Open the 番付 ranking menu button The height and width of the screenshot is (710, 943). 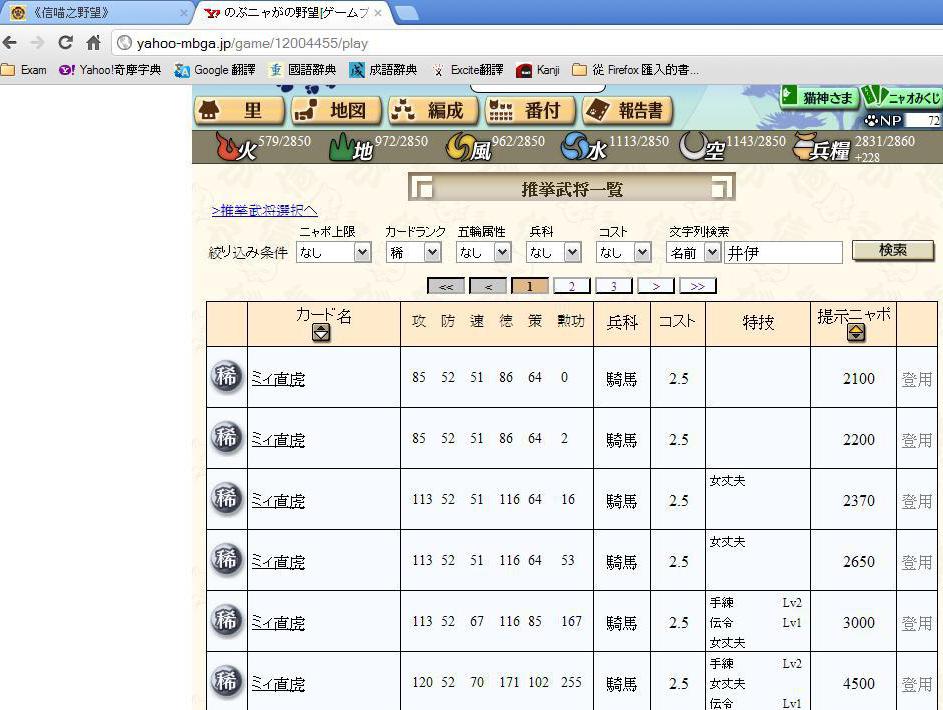531,111
